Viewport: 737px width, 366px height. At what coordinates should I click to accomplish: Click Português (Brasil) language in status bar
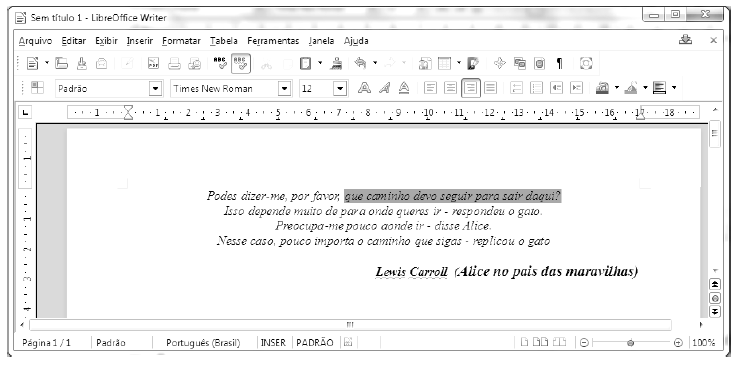(203, 343)
